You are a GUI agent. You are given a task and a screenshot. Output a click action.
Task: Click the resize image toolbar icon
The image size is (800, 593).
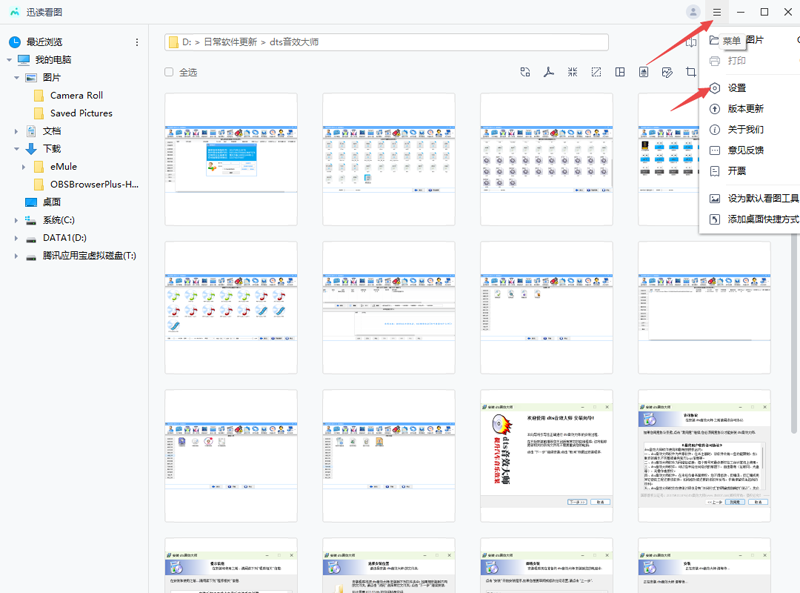(x=596, y=72)
